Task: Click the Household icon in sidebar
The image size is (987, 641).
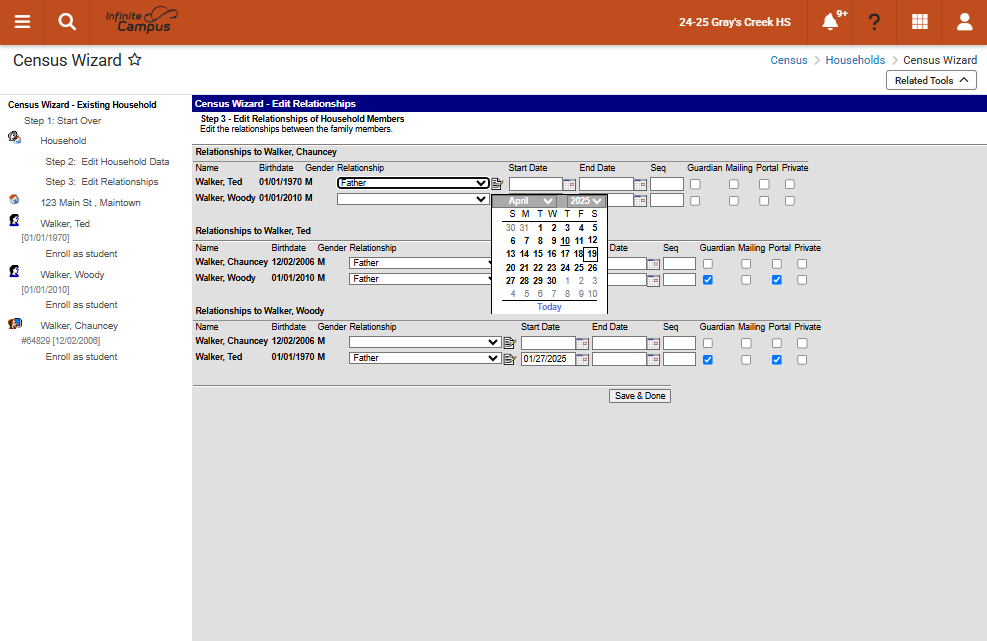Action: (14, 137)
